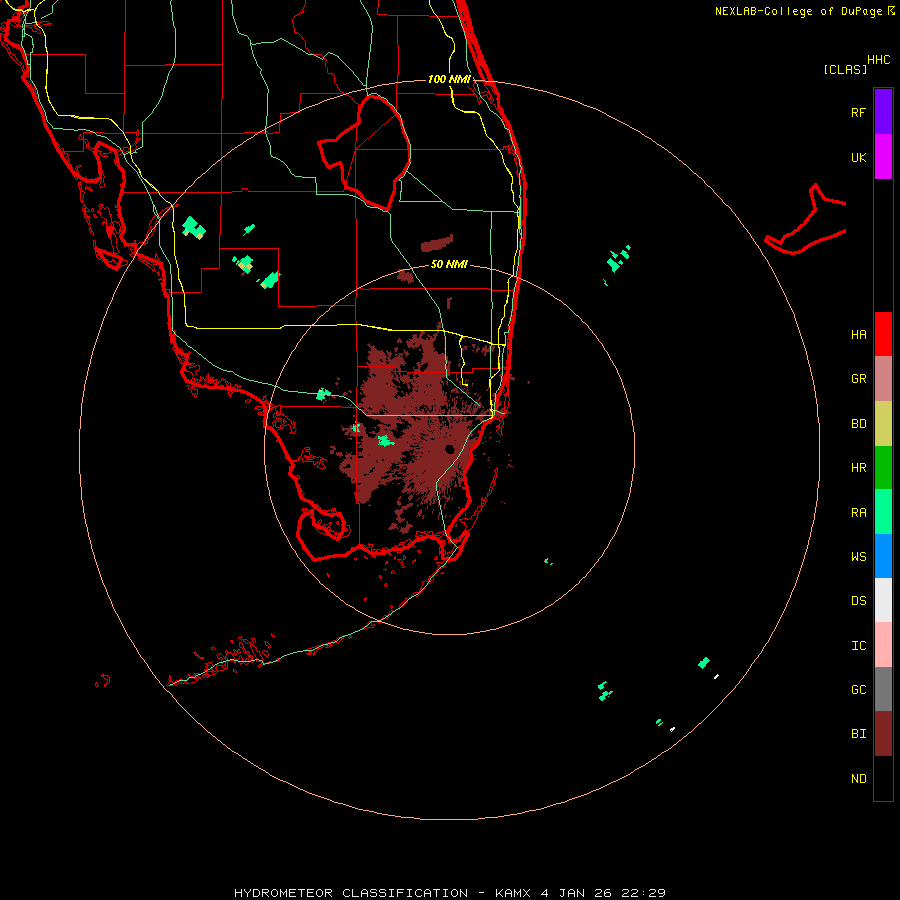The height and width of the screenshot is (900, 900).
Task: Click the GC gray legend swatch
Action: [x=883, y=689]
